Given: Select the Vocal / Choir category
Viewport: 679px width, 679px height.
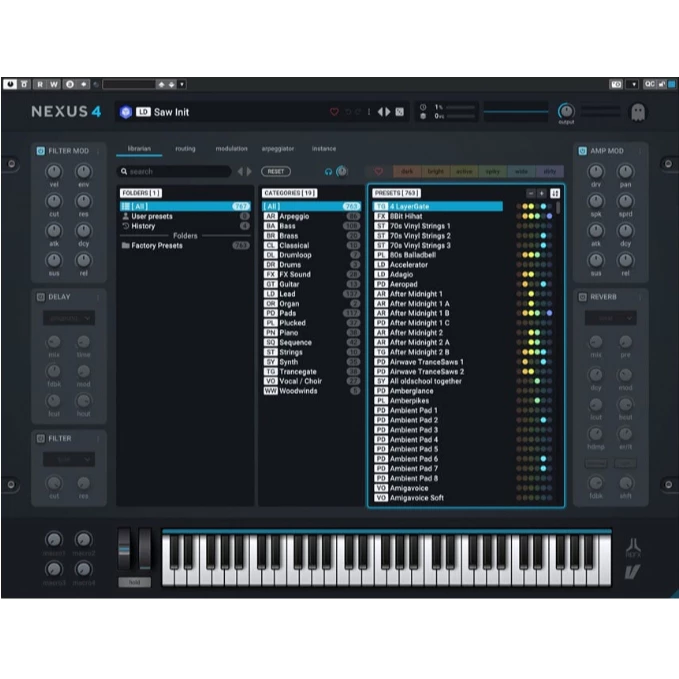Looking at the screenshot, I should 311,381.
